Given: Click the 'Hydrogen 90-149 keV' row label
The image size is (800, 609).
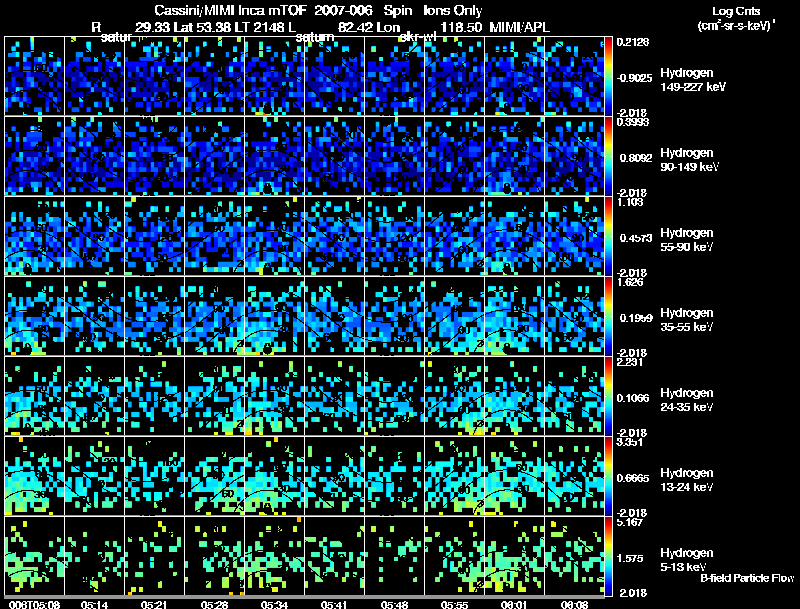Looking at the screenshot, I should click(690, 160).
